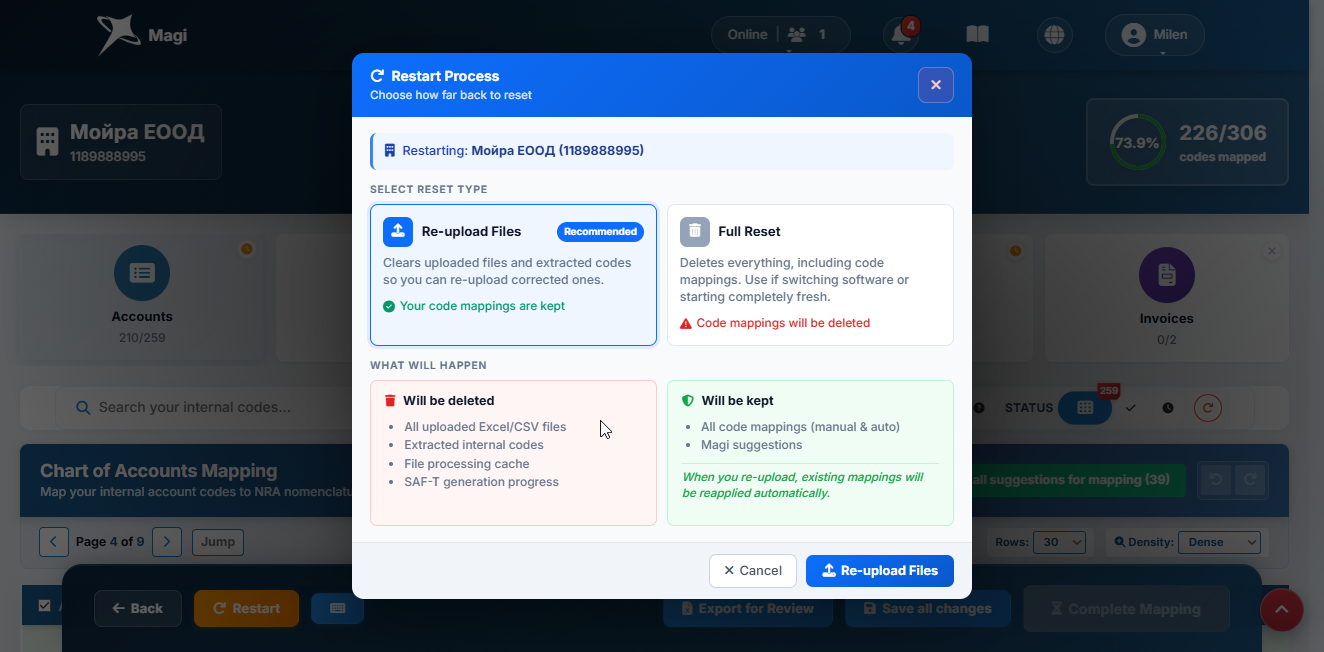The width and height of the screenshot is (1324, 652).
Task: Click Save all changes
Action: pos(928,609)
